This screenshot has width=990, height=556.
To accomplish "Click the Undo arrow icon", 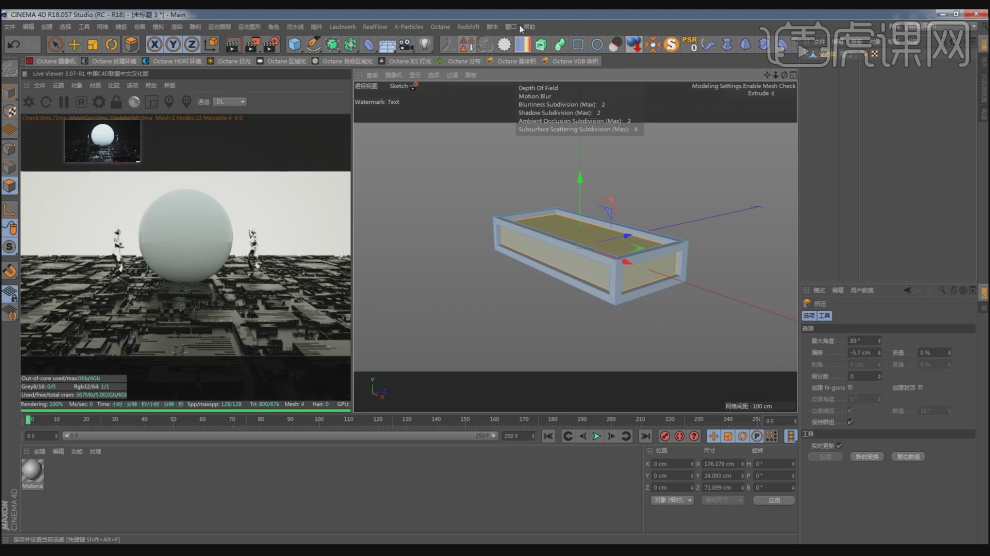I will tap(13, 44).
